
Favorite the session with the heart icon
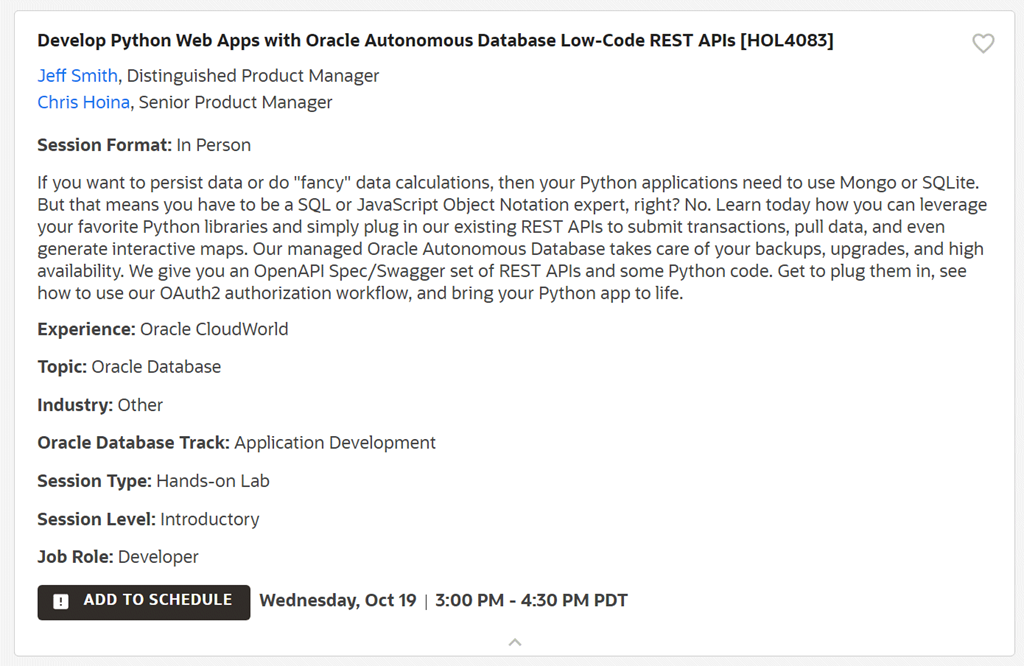[983, 43]
